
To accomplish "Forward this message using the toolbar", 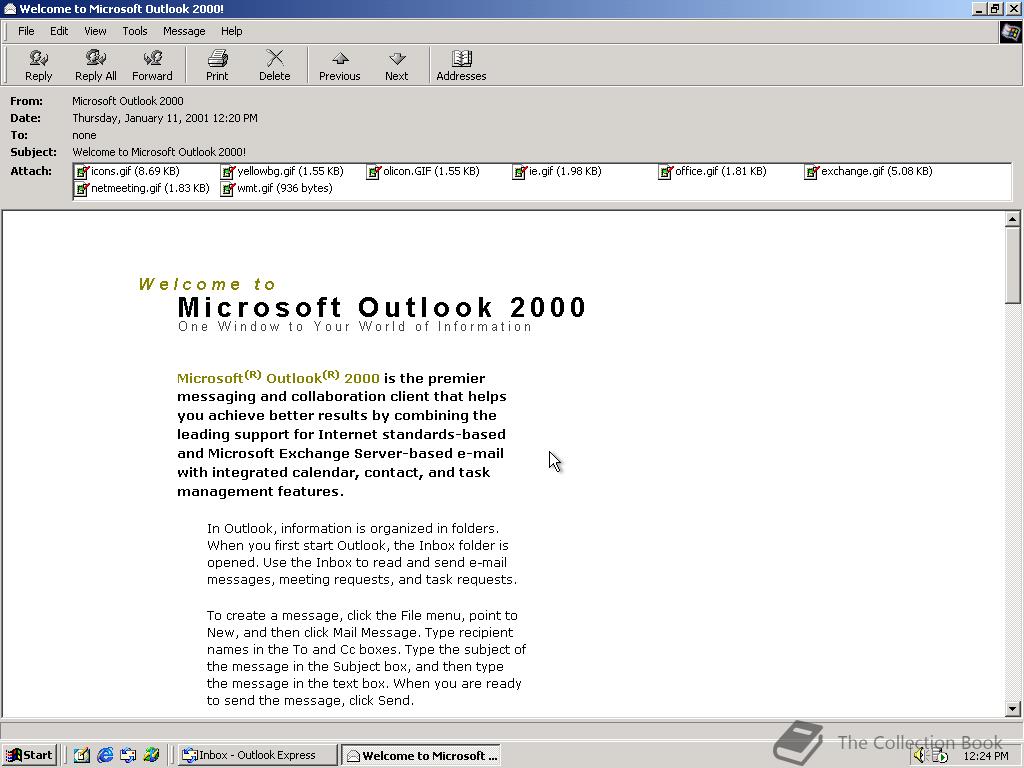I will tap(152, 65).
